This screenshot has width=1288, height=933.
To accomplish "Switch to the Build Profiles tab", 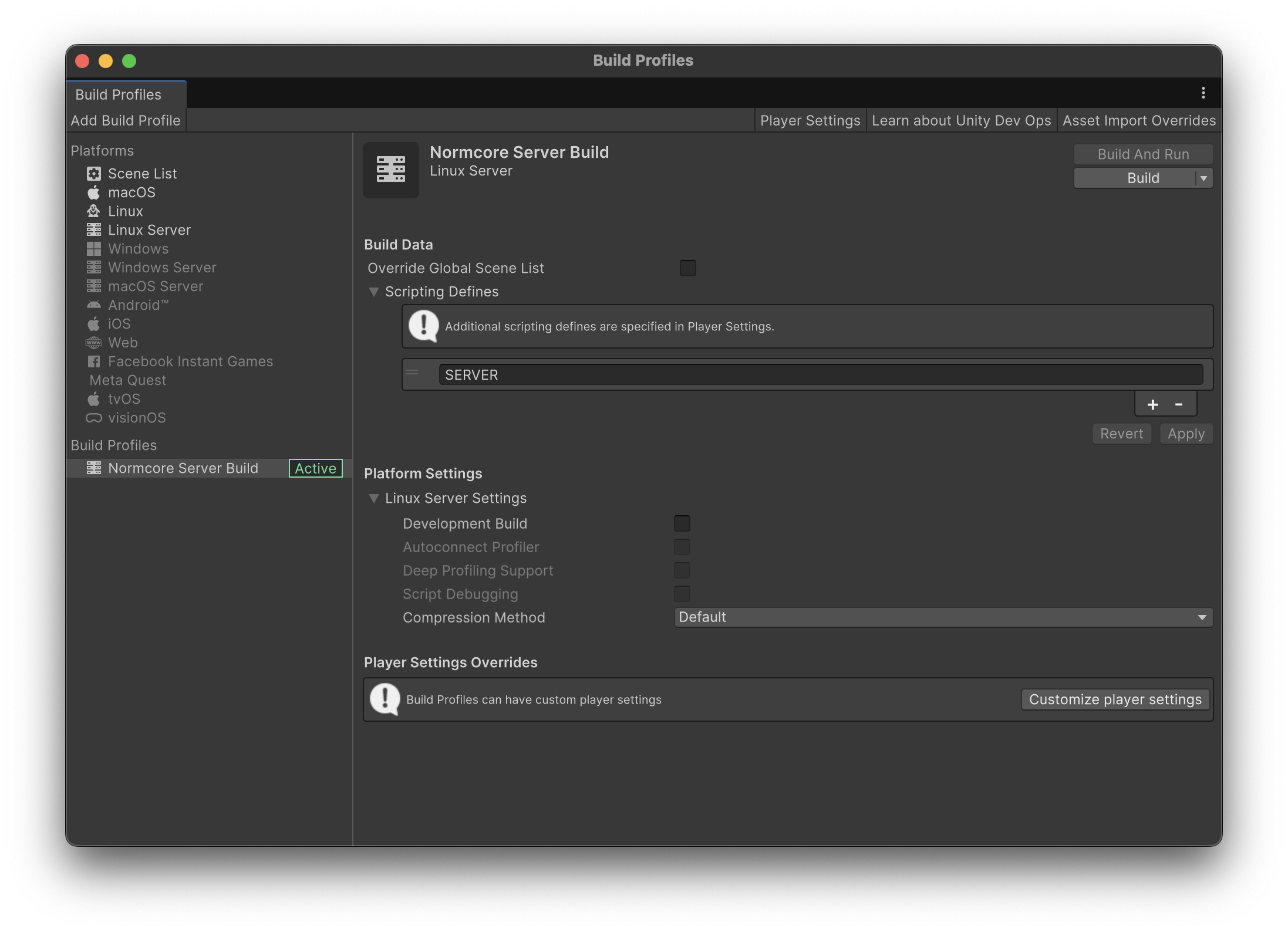I will click(x=119, y=94).
